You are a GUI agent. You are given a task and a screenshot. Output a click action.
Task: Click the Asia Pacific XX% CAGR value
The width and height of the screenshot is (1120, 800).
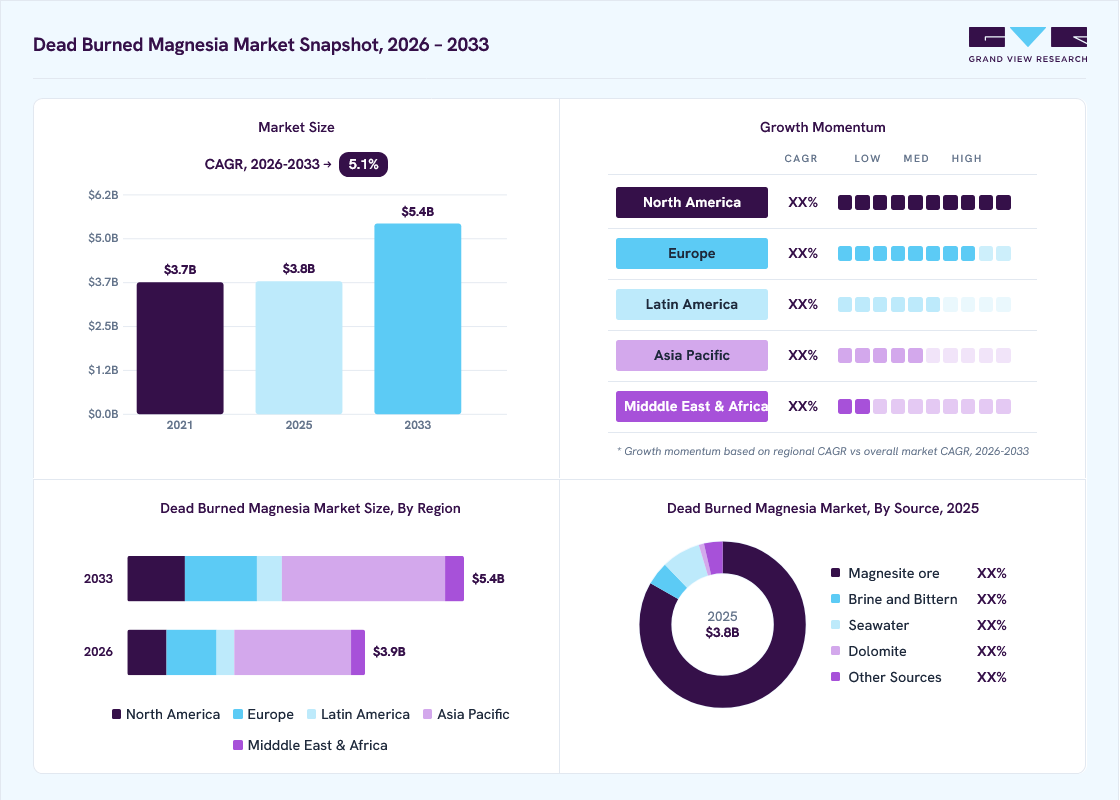pos(803,355)
